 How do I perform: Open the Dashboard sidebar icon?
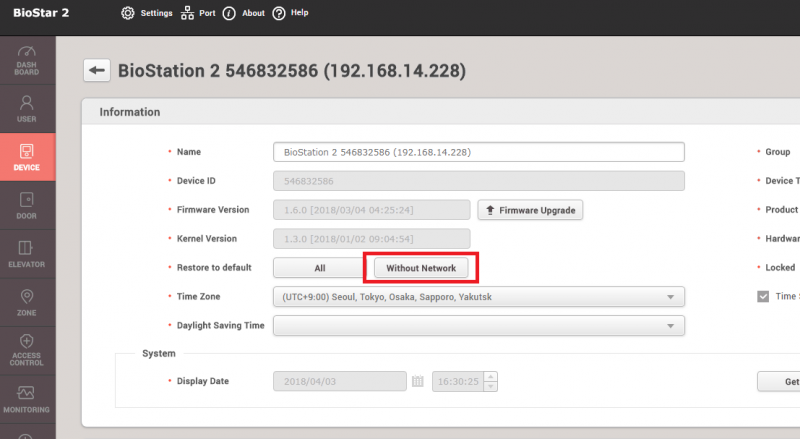[x=27, y=59]
